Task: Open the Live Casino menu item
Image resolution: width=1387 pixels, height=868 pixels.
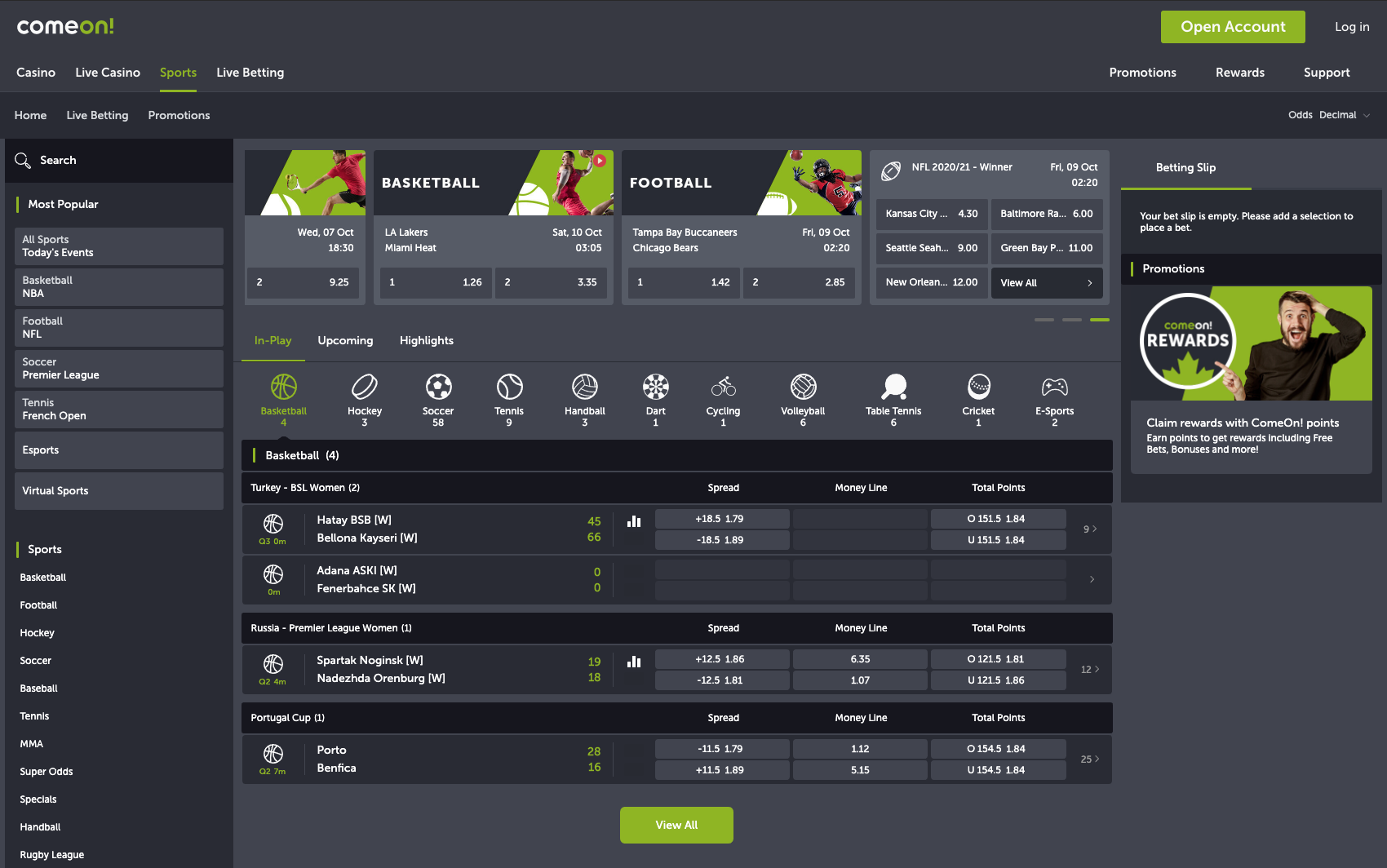Action: 108,73
